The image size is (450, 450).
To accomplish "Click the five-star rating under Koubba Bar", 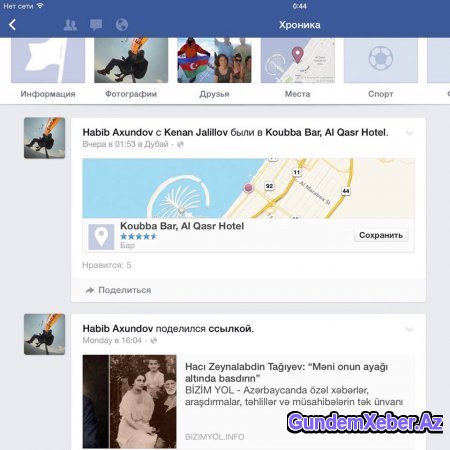I will pyautogui.click(x=138, y=236).
